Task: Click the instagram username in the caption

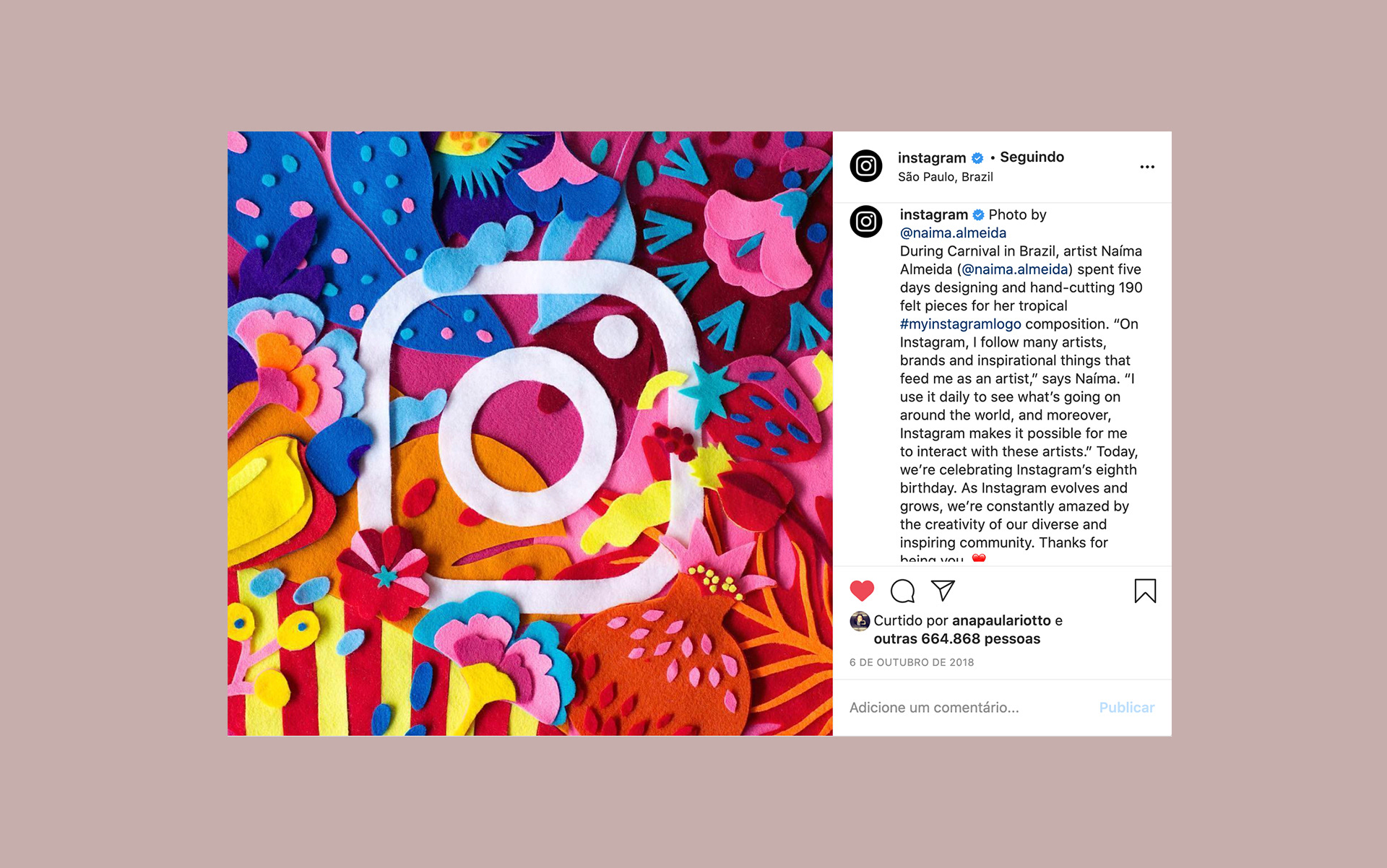Action: click(x=934, y=214)
